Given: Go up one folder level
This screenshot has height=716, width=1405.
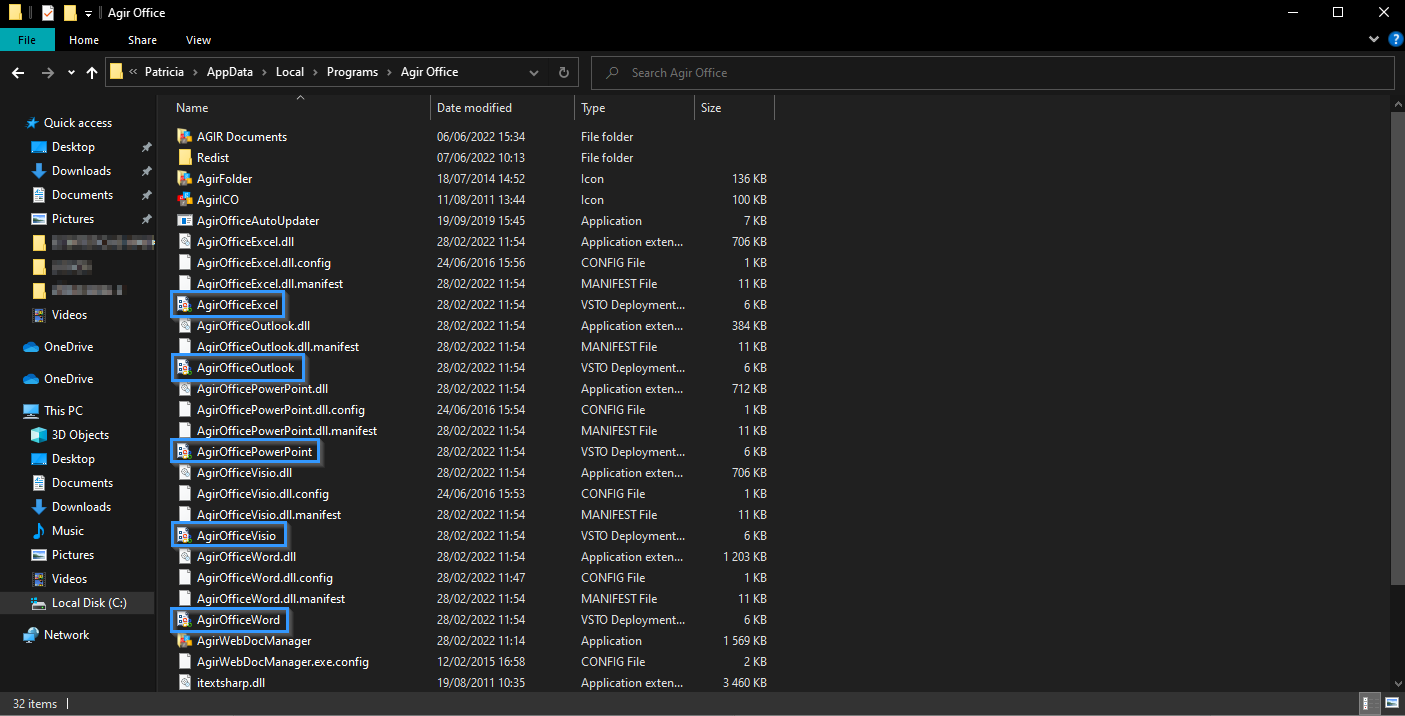Looking at the screenshot, I should coord(92,73).
